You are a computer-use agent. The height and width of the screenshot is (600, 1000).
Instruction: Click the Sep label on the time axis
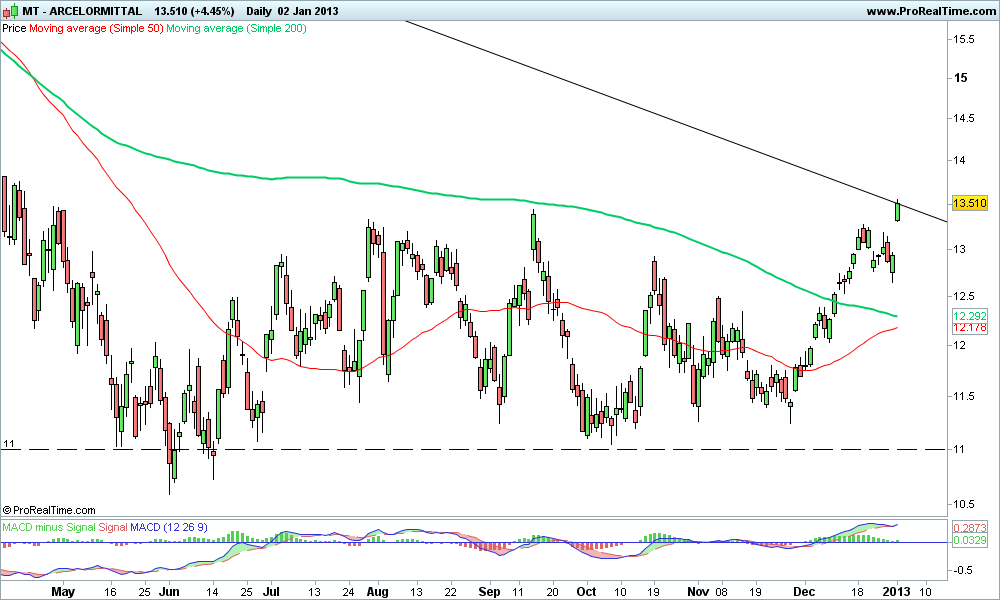click(x=489, y=592)
